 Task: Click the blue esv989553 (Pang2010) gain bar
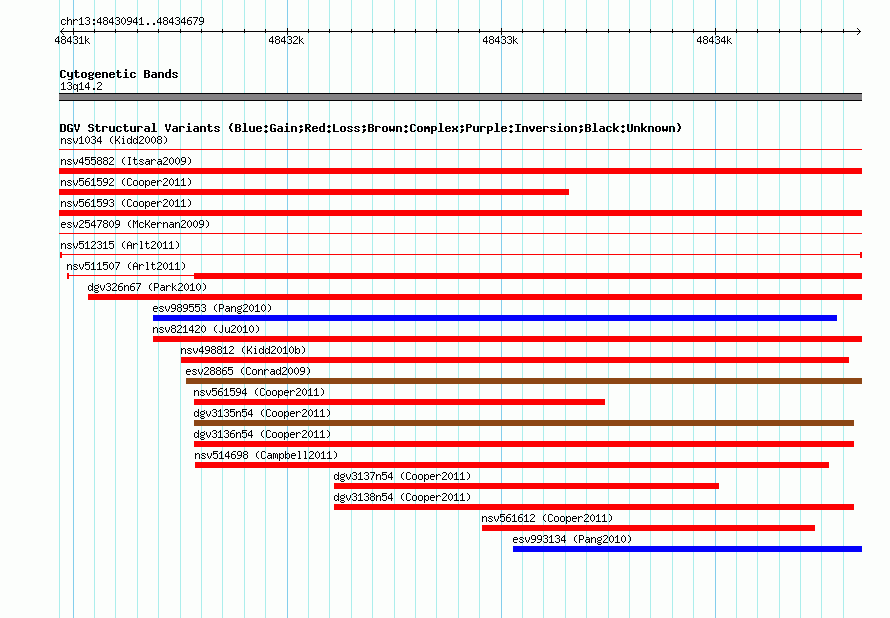click(x=495, y=318)
